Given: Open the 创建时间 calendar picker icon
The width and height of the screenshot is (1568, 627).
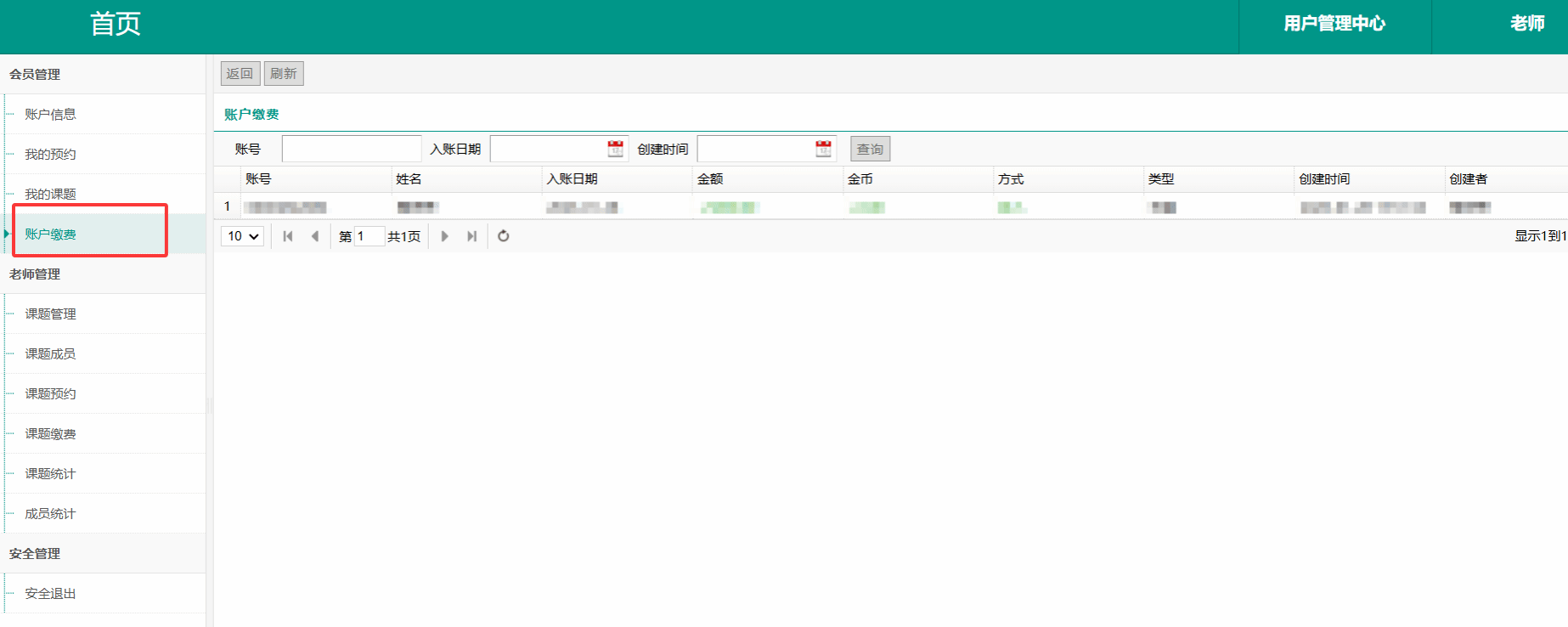Looking at the screenshot, I should (823, 149).
